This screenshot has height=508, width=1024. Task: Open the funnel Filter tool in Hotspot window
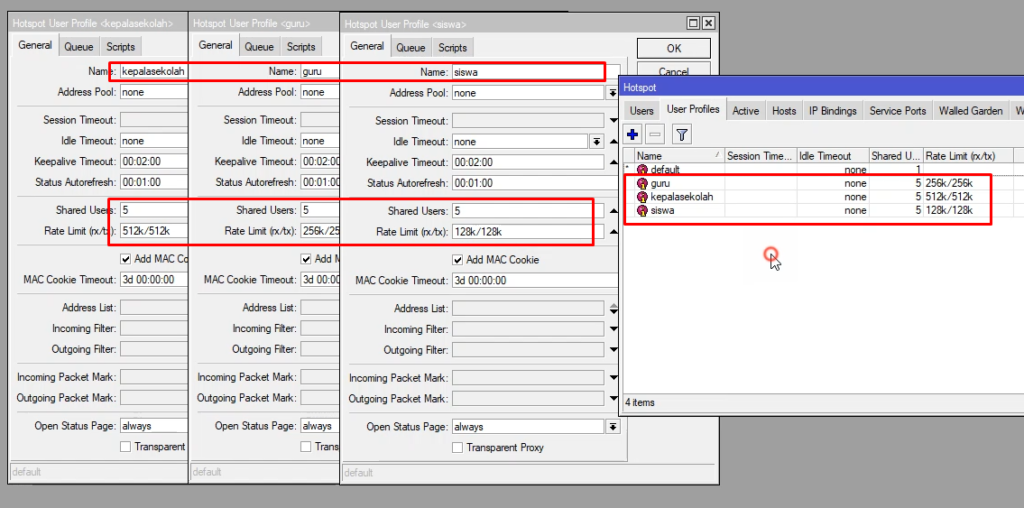682,135
